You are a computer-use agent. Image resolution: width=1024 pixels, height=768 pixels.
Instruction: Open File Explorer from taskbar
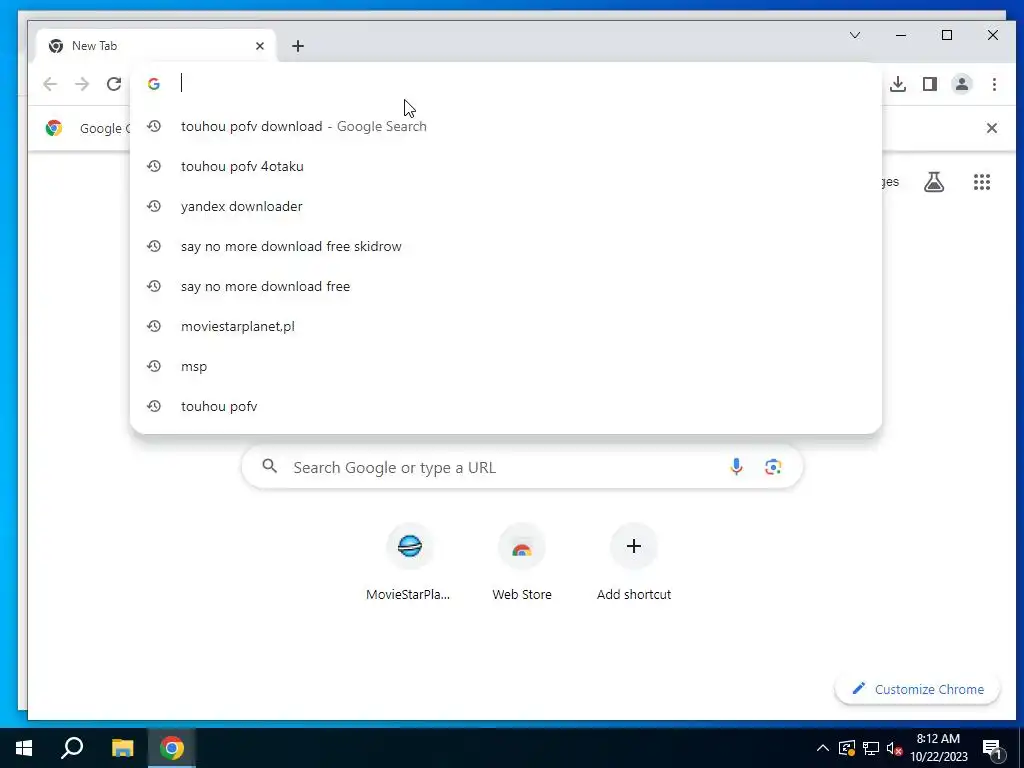[x=122, y=748]
